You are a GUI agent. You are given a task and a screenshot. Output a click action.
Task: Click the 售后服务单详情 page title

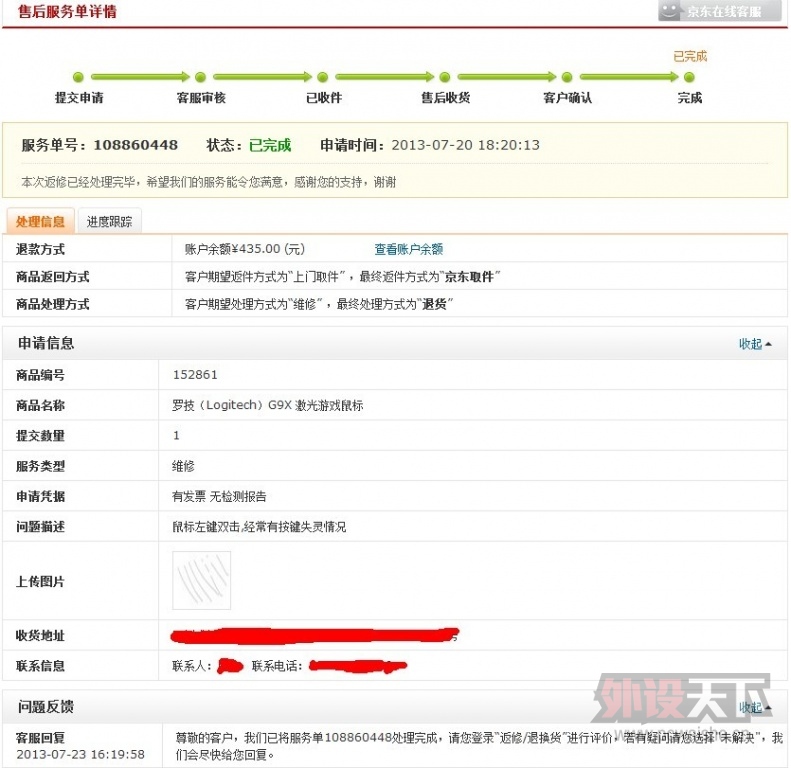point(67,11)
